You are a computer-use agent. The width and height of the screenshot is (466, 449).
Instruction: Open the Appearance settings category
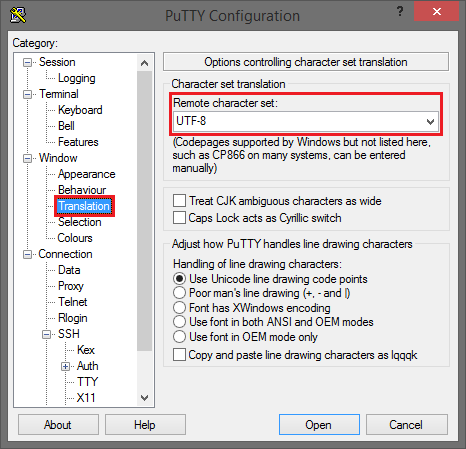[x=87, y=174]
